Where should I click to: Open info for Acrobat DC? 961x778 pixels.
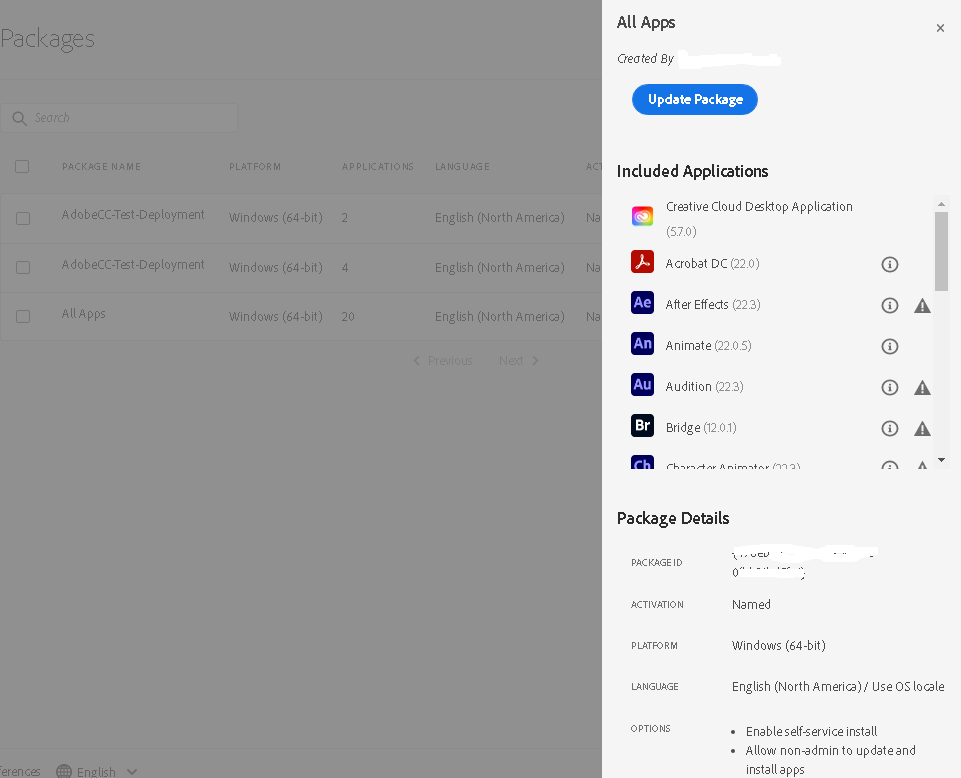coord(889,264)
